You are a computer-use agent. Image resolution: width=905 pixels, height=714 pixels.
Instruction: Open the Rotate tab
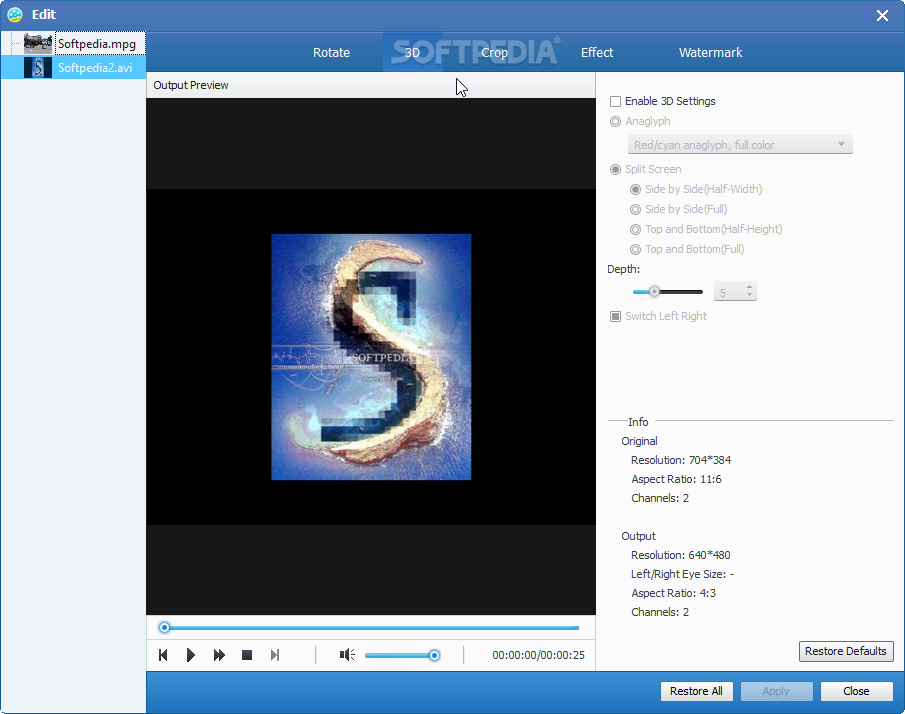pos(331,53)
